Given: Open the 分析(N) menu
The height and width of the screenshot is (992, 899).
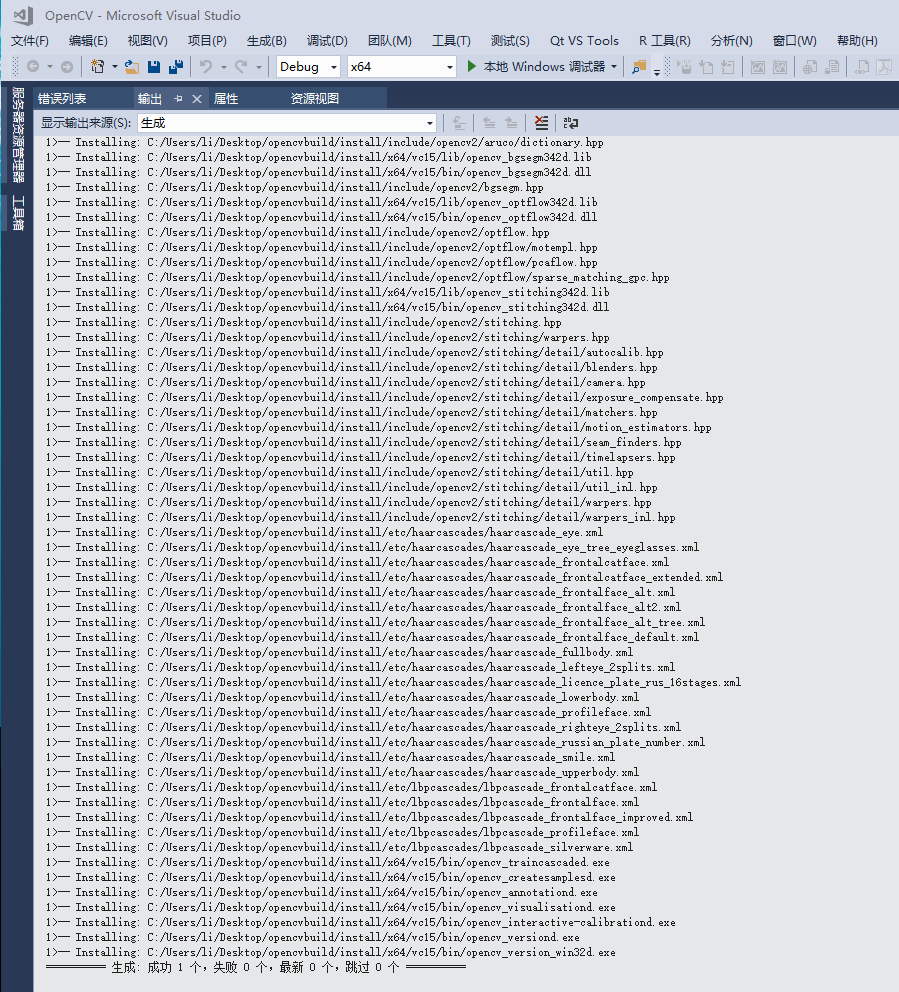Looking at the screenshot, I should click(x=731, y=40).
